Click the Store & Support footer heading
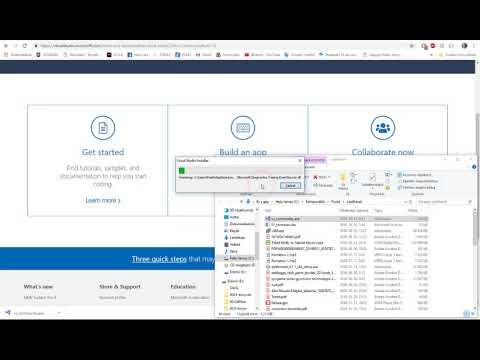The height and width of the screenshot is (360, 480). [120, 287]
